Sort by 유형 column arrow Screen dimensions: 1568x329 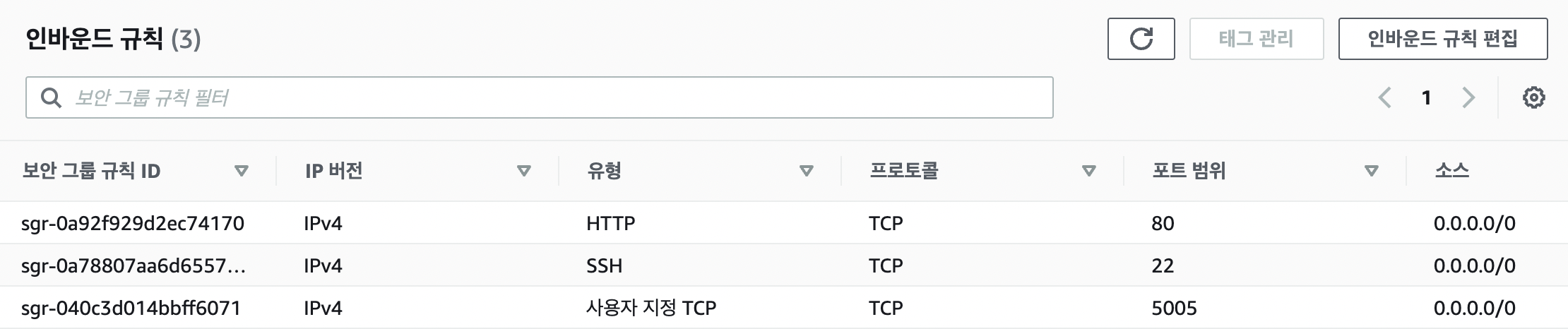click(807, 171)
